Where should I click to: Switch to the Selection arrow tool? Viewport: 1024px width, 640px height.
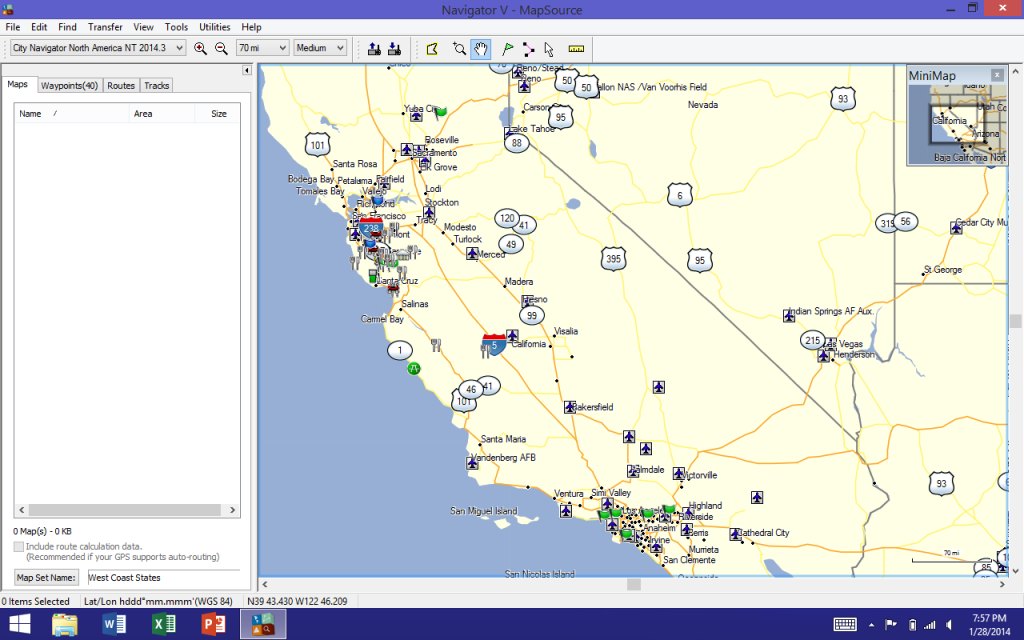tap(547, 48)
